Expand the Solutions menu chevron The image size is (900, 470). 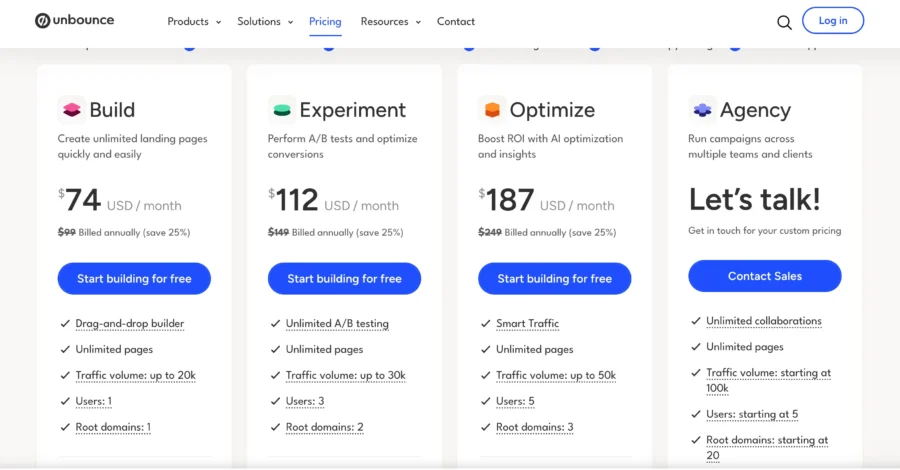click(290, 22)
